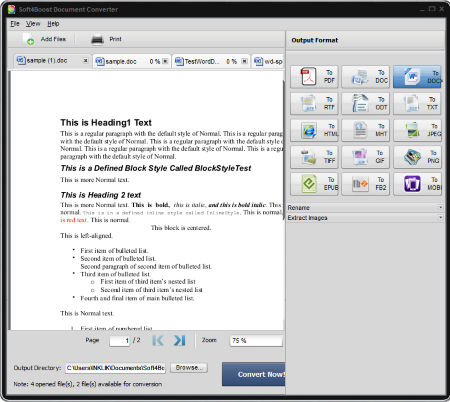450x402 pixels.
Task: Pick the To MHT output format
Action: pos(366,130)
